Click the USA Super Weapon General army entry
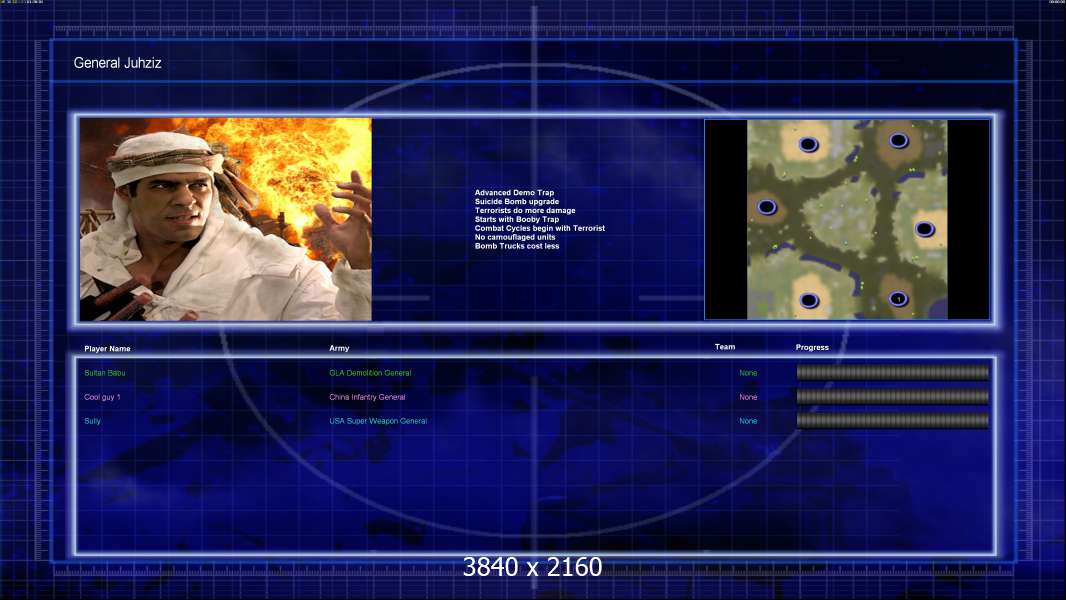The image size is (1066, 600). 378,421
